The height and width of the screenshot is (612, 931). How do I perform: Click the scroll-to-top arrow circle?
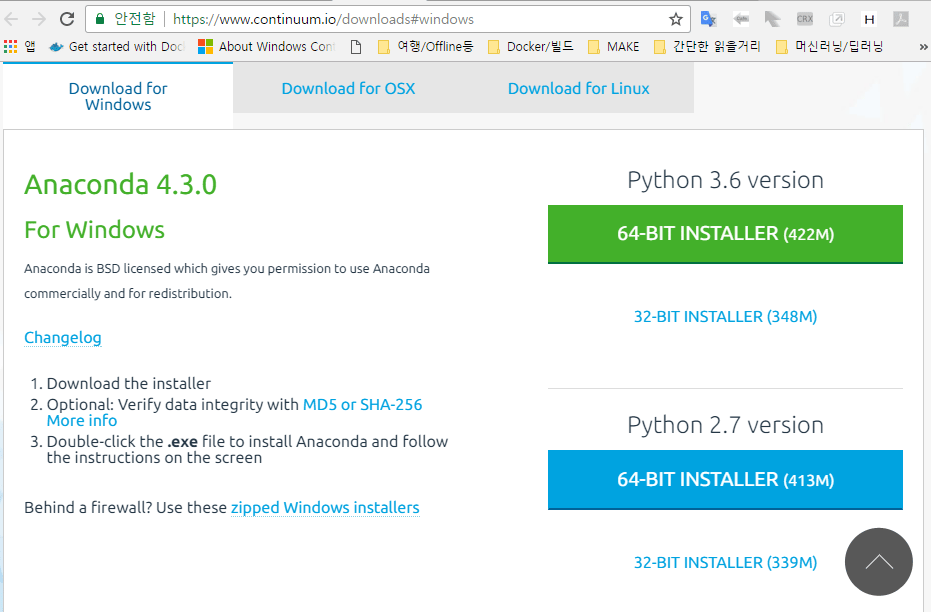pos(879,562)
